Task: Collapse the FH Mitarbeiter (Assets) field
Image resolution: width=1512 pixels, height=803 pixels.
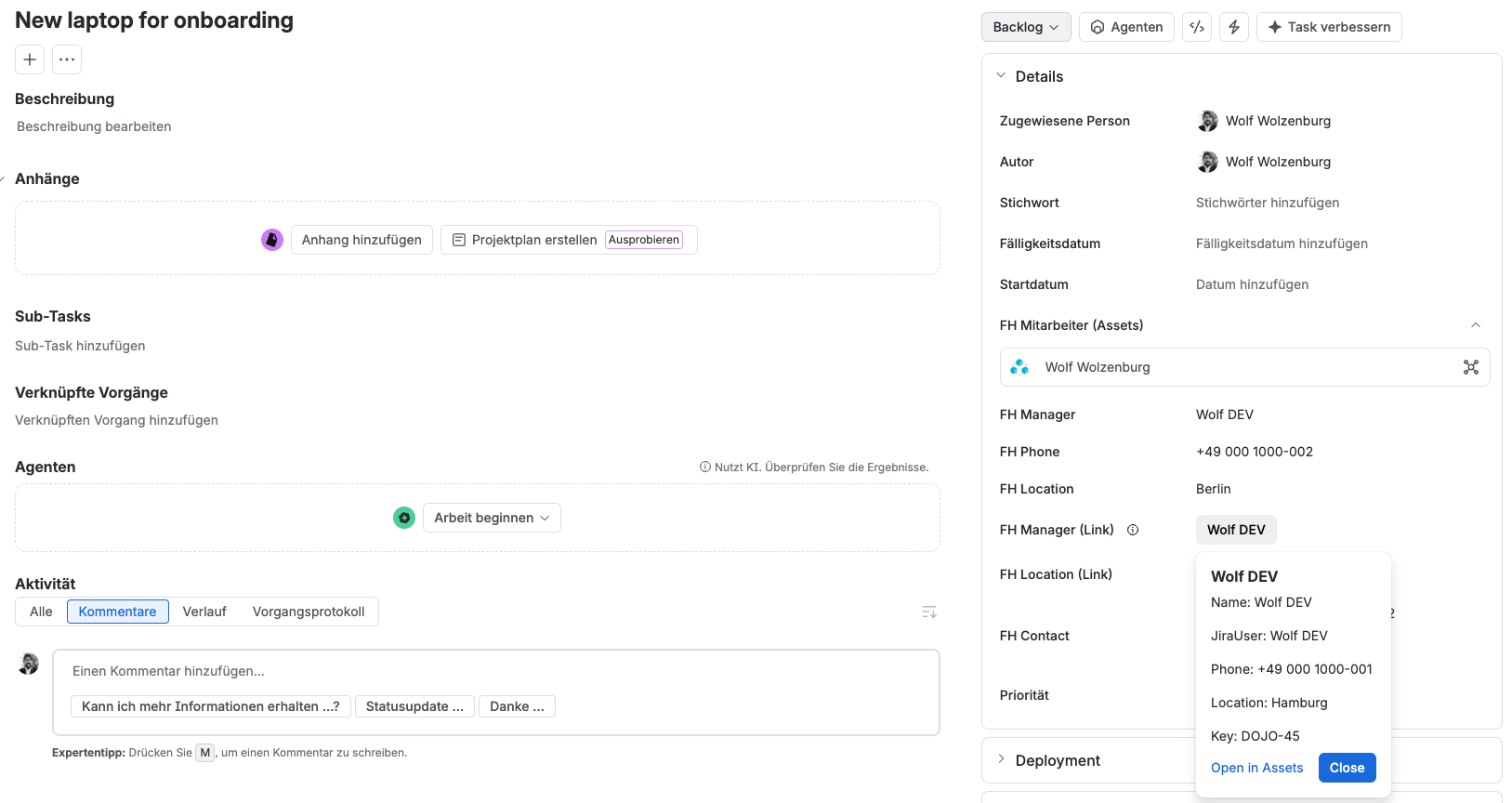Action: pyautogui.click(x=1475, y=325)
